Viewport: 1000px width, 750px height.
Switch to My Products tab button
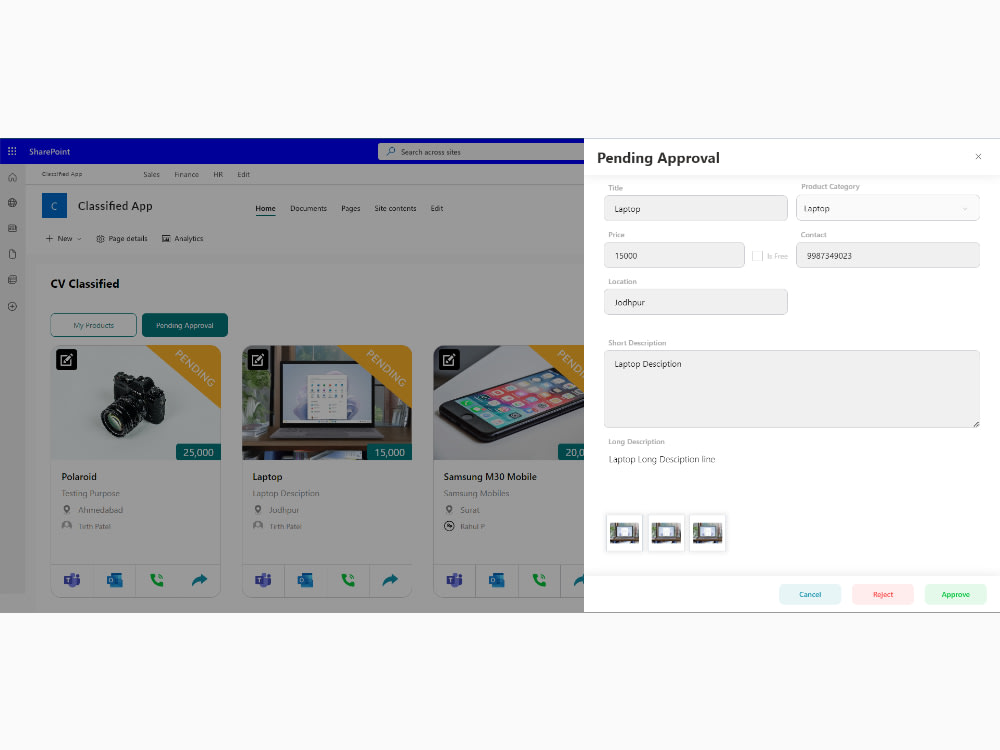94,325
